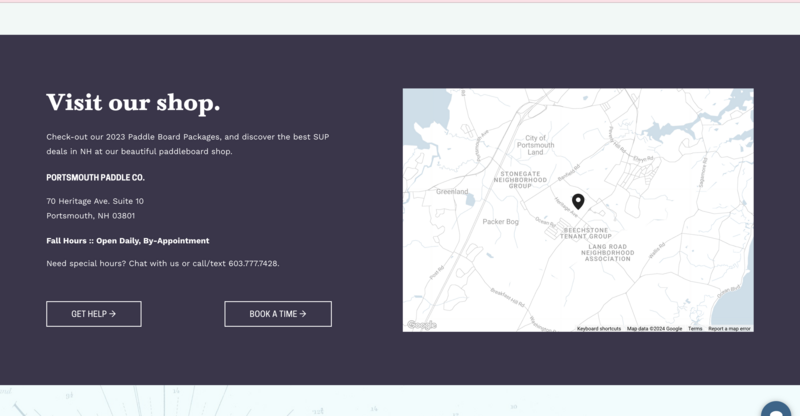Viewport: 800px width, 416px height.
Task: Click Report a map error
Action: point(729,328)
